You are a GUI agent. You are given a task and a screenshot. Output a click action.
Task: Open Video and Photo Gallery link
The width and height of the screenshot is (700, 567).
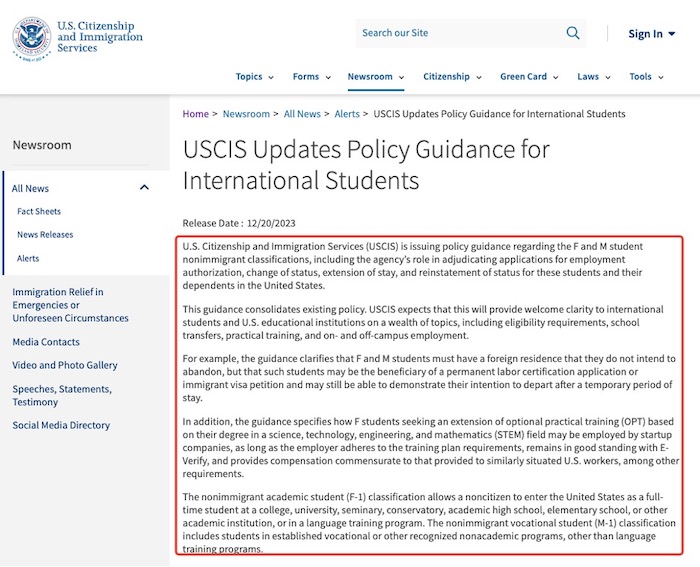tap(65, 365)
